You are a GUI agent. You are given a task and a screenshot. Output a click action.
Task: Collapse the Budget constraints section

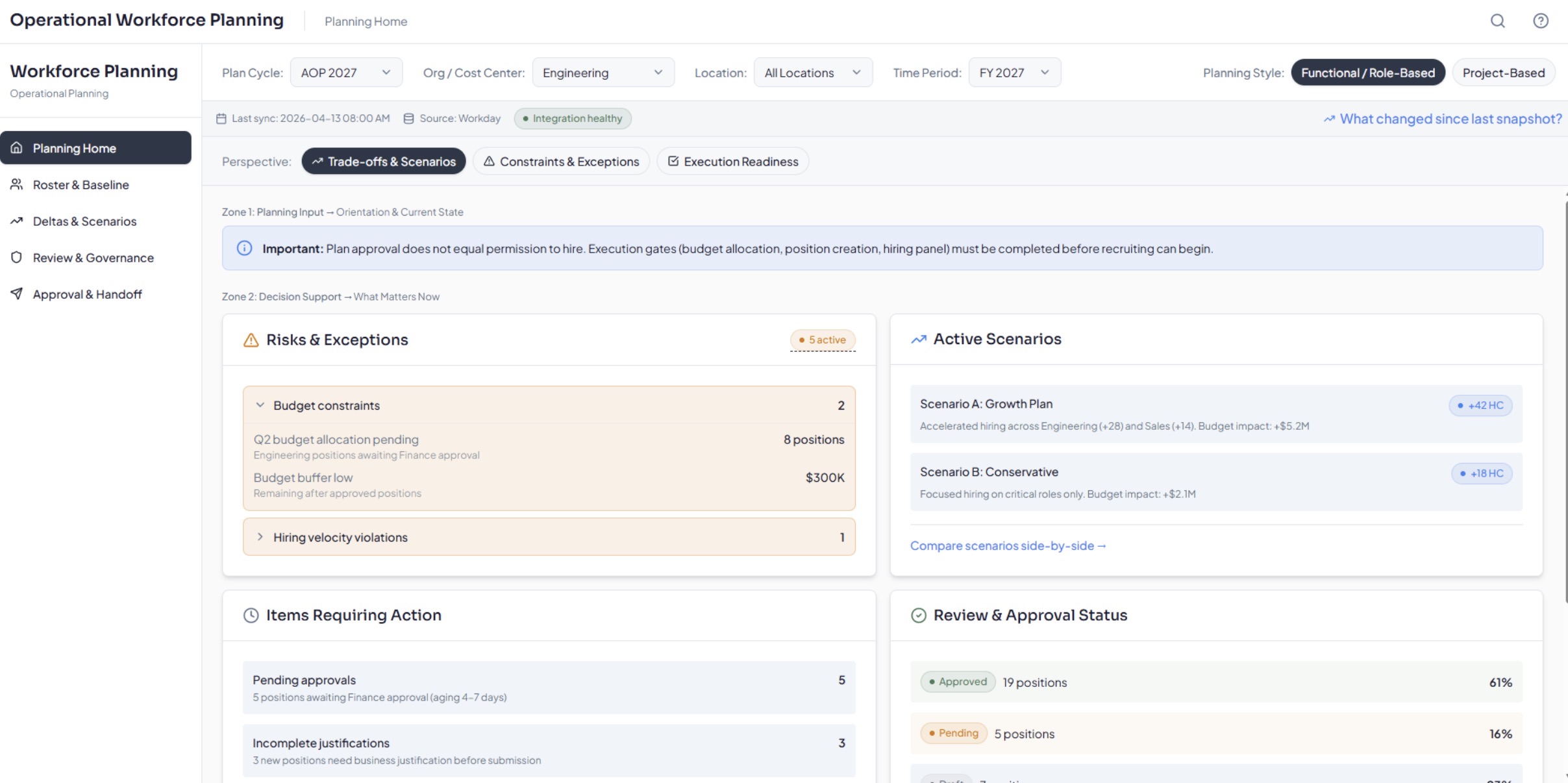549,404
